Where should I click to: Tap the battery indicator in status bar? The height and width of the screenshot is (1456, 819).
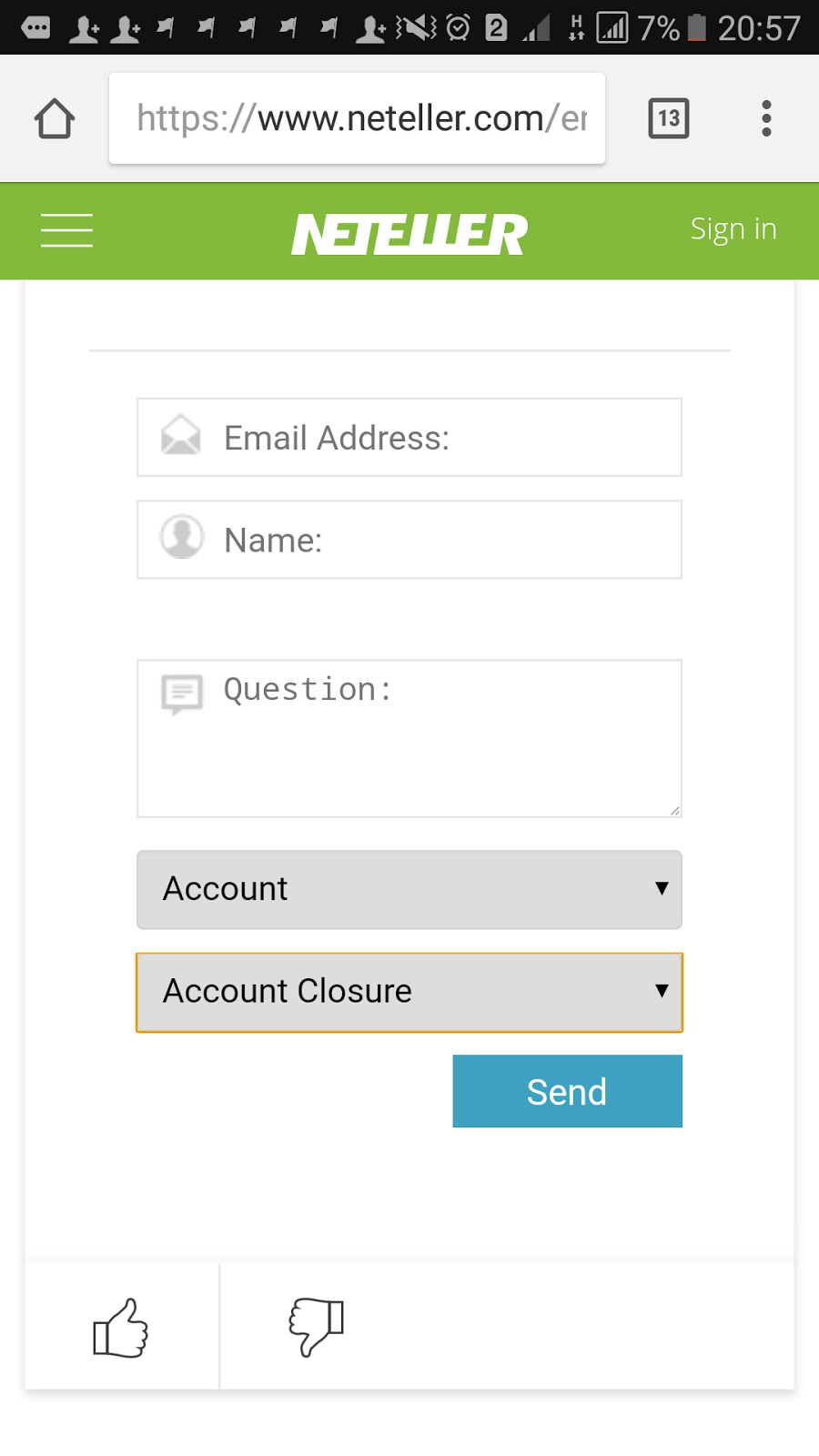click(x=696, y=27)
